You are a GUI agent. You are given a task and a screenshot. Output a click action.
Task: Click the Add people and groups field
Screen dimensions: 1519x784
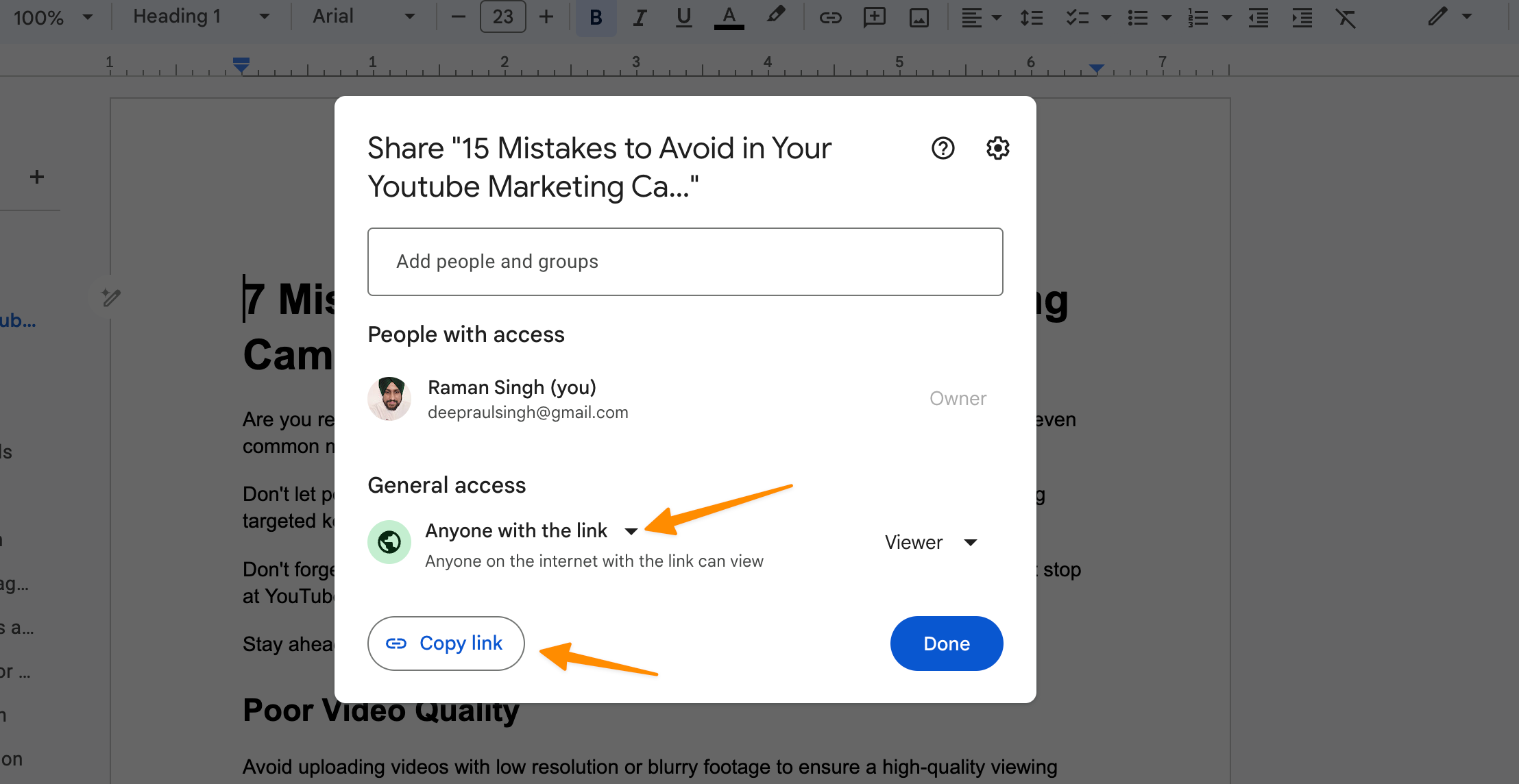tap(685, 262)
